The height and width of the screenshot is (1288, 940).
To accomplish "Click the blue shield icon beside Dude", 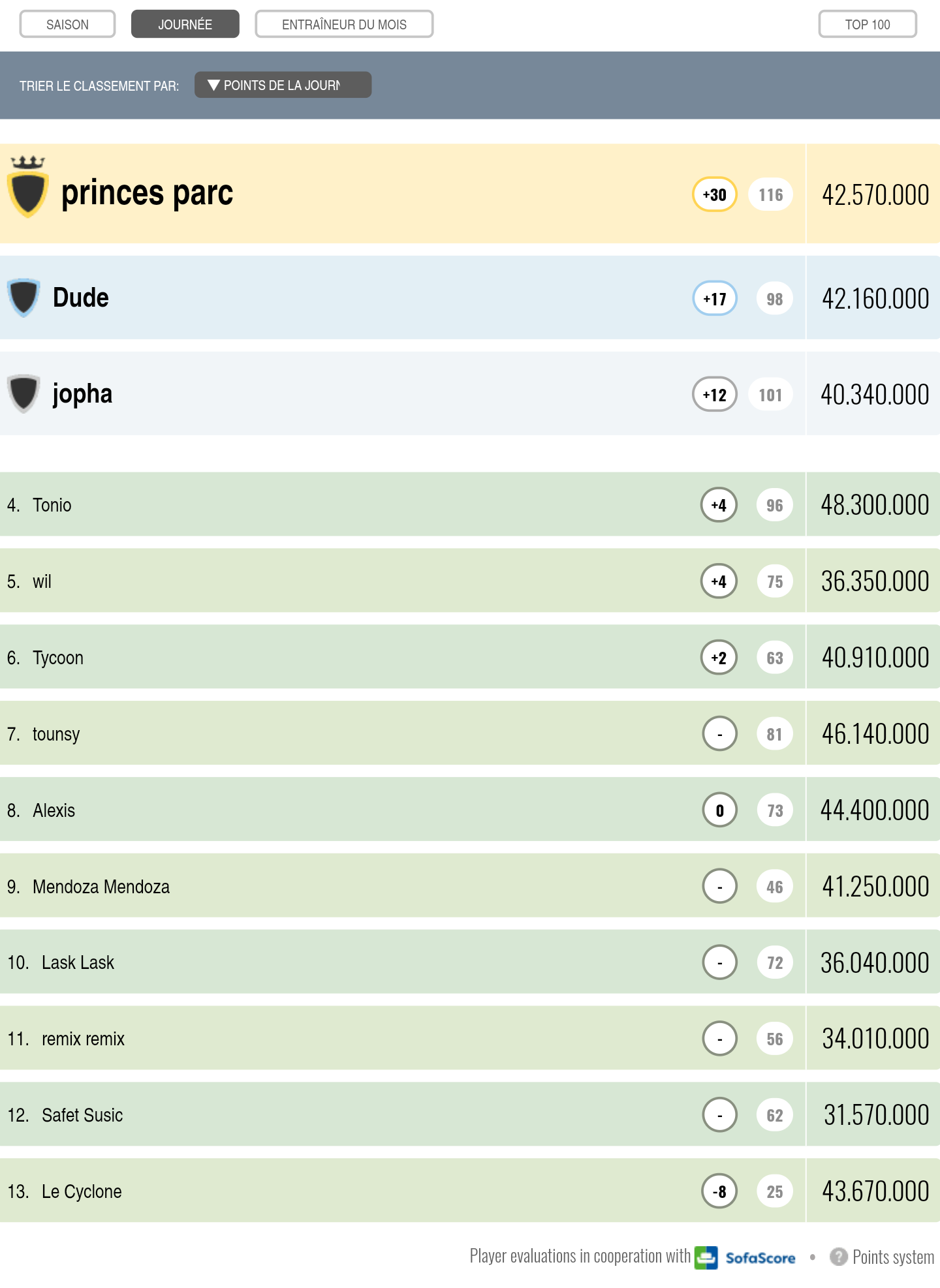I will tap(24, 298).
